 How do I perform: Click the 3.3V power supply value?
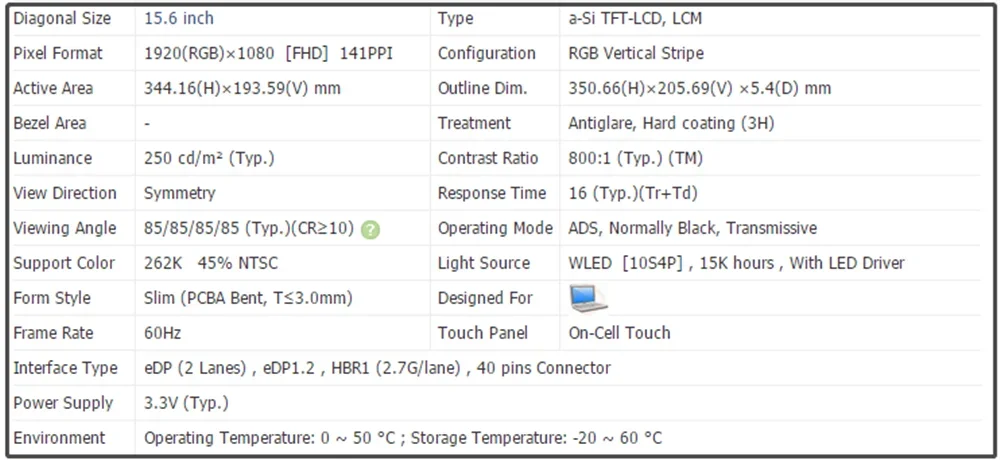(186, 403)
